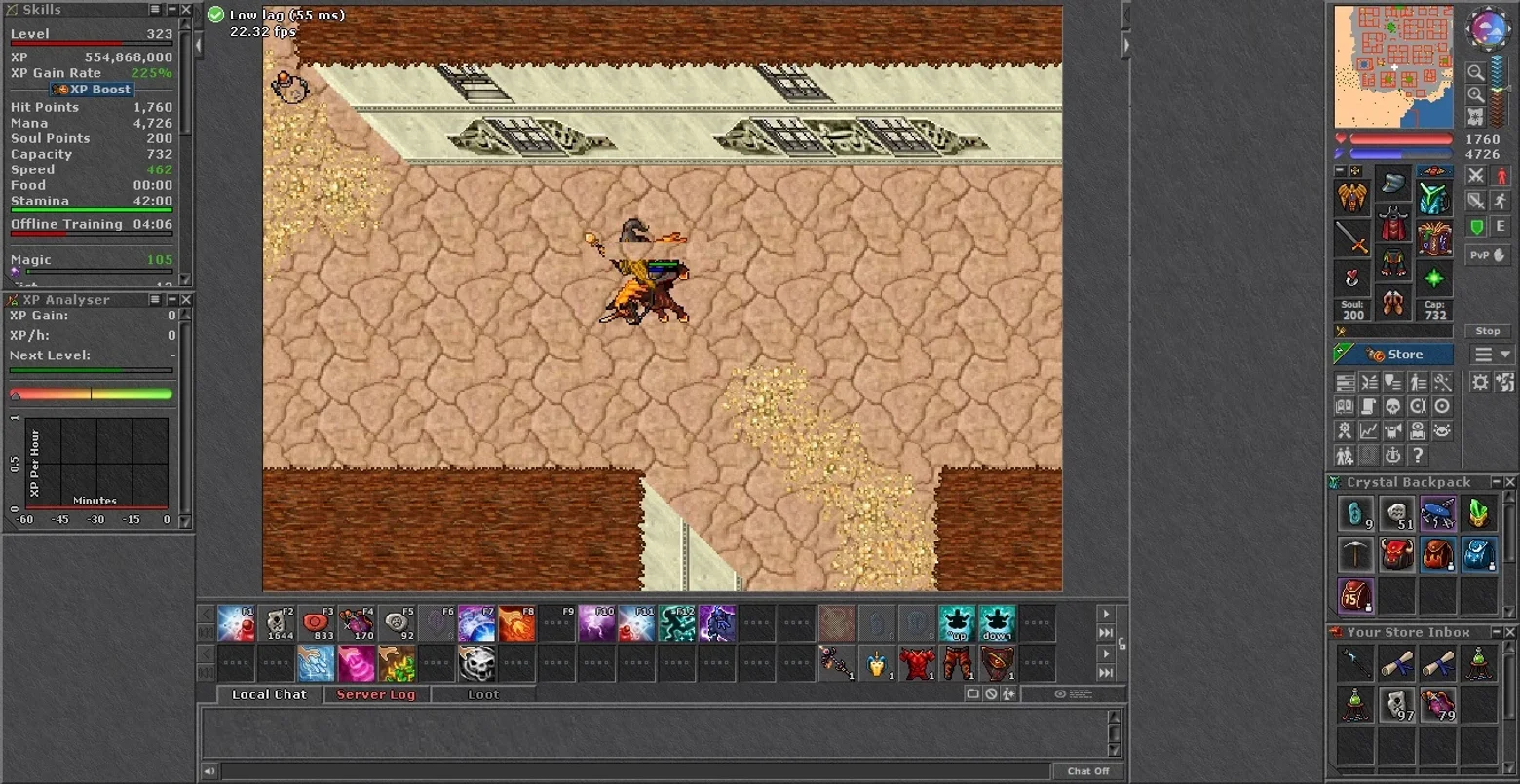Viewport: 1520px width, 784px height.
Task: Select stand mode red figure button
Action: pos(1501,175)
